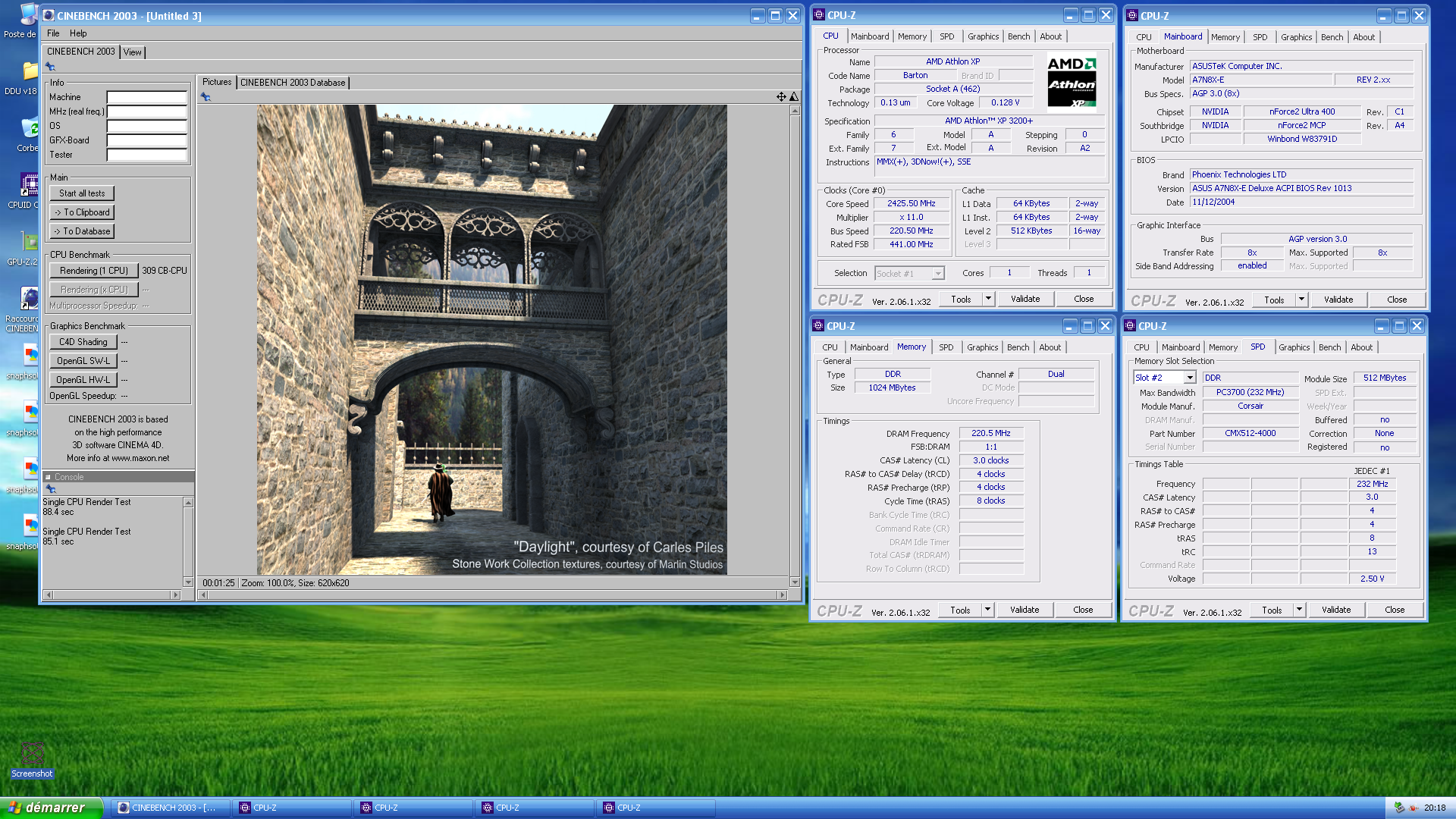Open Tools dropdown arrow in CPU-Z Memory window

[987, 610]
